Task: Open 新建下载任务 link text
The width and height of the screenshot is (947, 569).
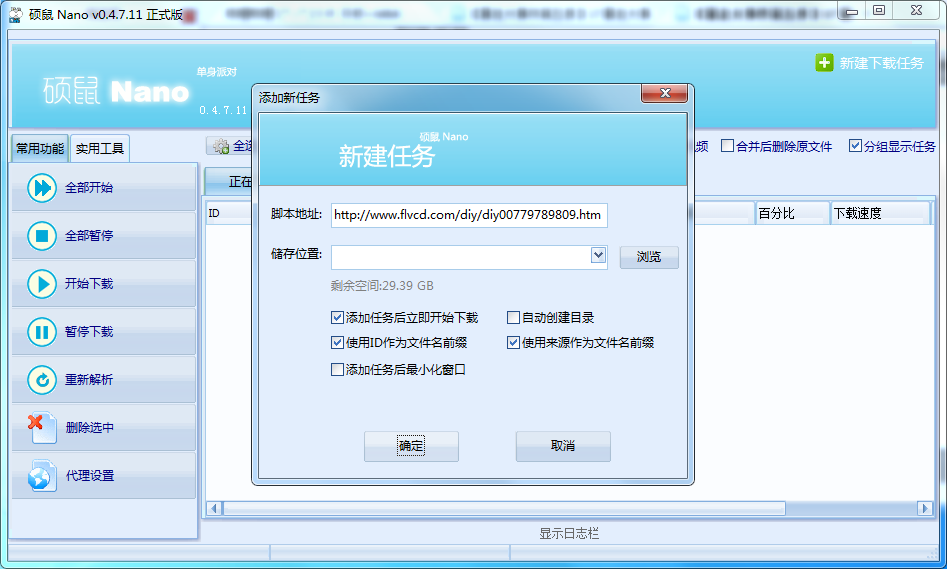Action: [881, 63]
